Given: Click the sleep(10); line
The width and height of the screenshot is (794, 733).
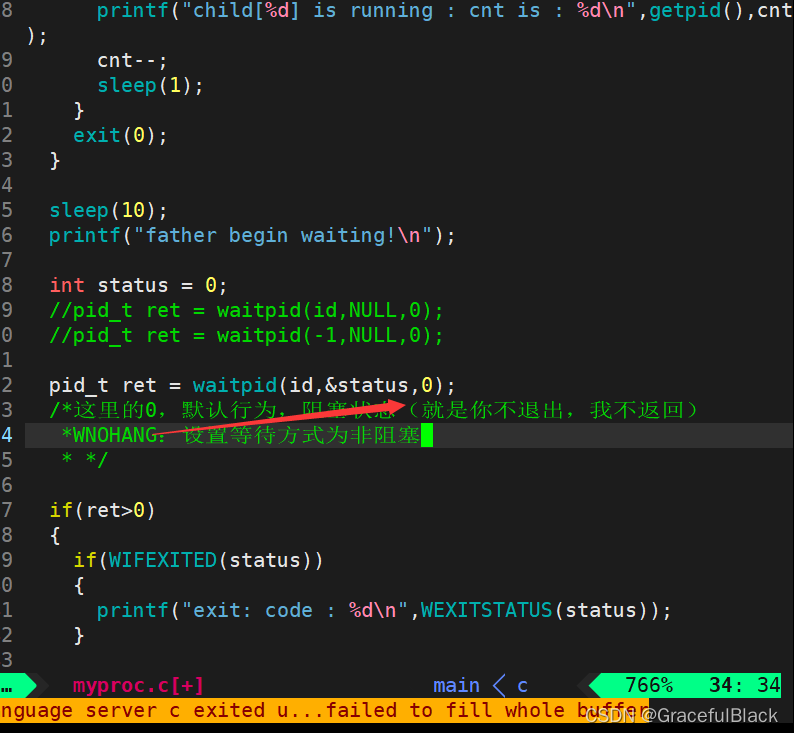Looking at the screenshot, I should [x=108, y=210].
